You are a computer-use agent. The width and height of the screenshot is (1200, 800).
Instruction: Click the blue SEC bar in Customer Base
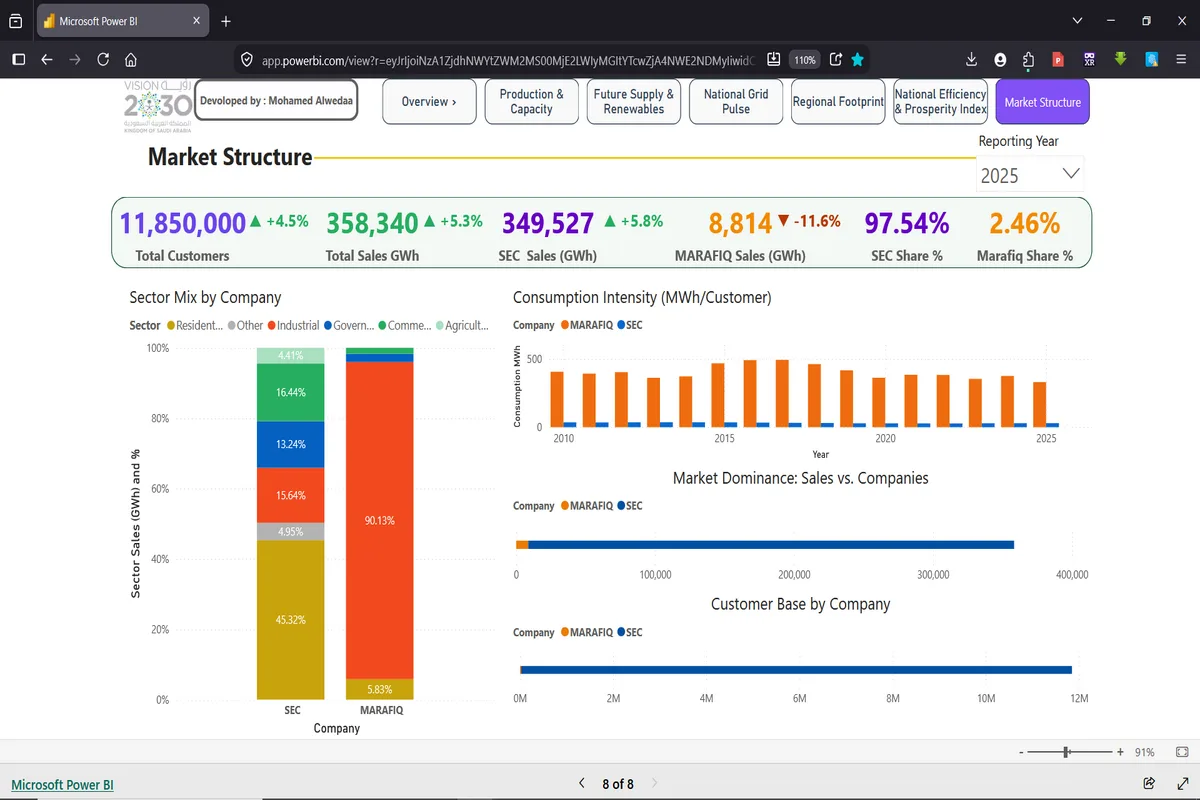(796, 670)
